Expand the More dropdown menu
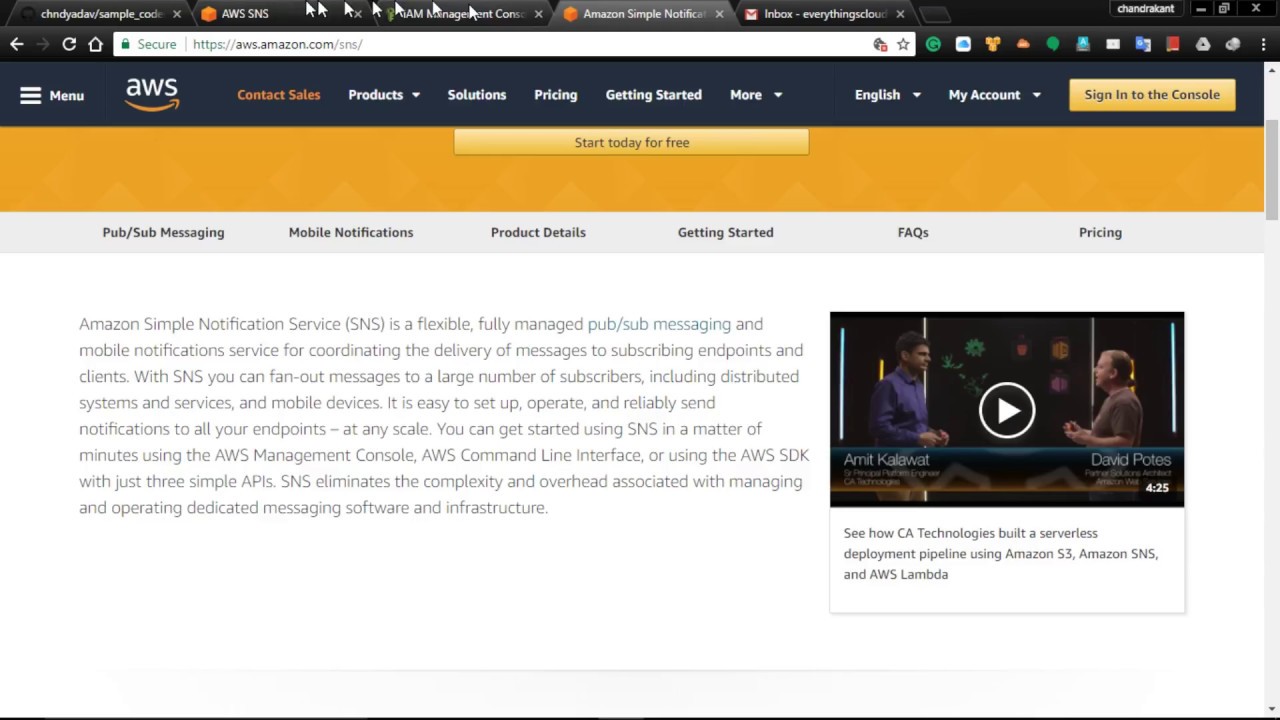This screenshot has height=720, width=1280. pyautogui.click(x=756, y=95)
